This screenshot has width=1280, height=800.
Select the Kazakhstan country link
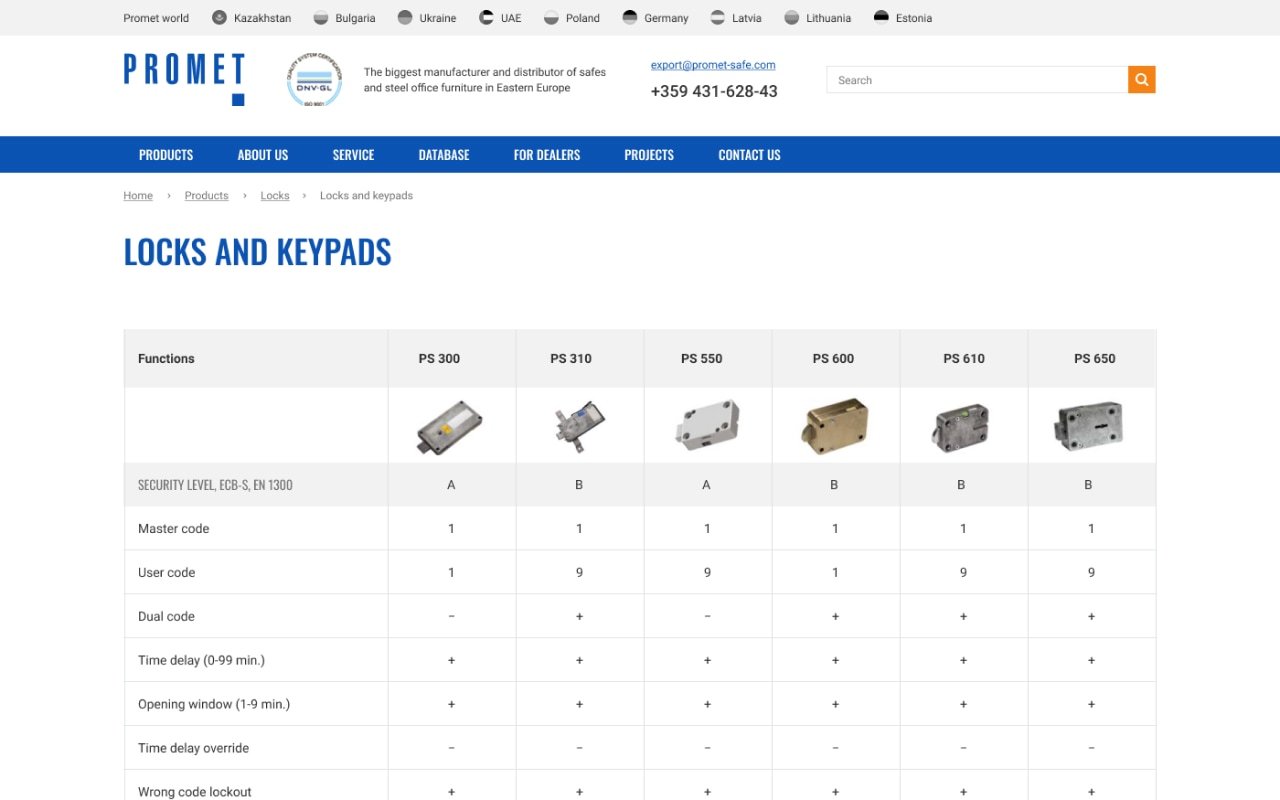pyautogui.click(x=263, y=18)
